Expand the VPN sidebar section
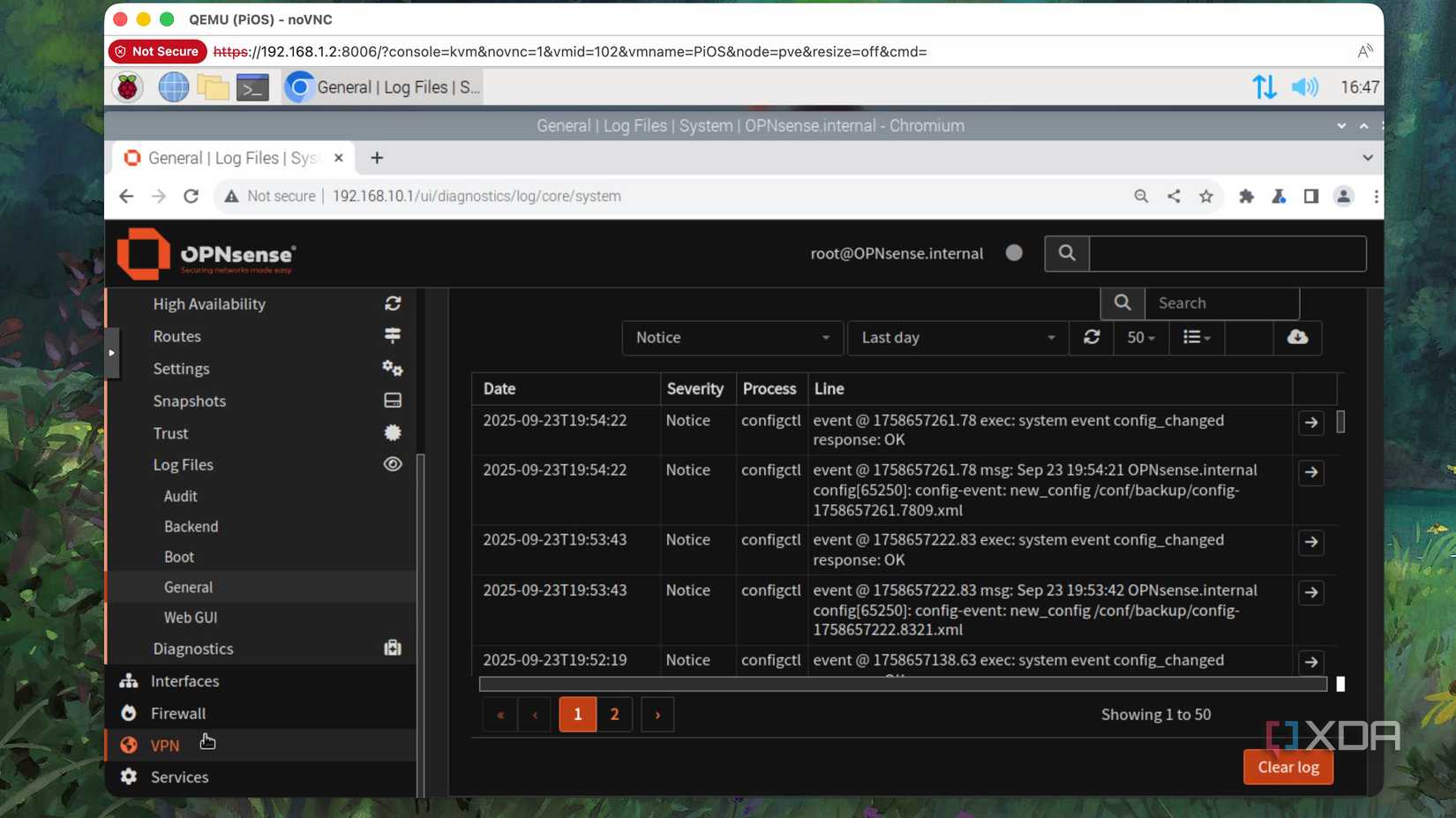This screenshot has width=1456, height=818. point(165,746)
